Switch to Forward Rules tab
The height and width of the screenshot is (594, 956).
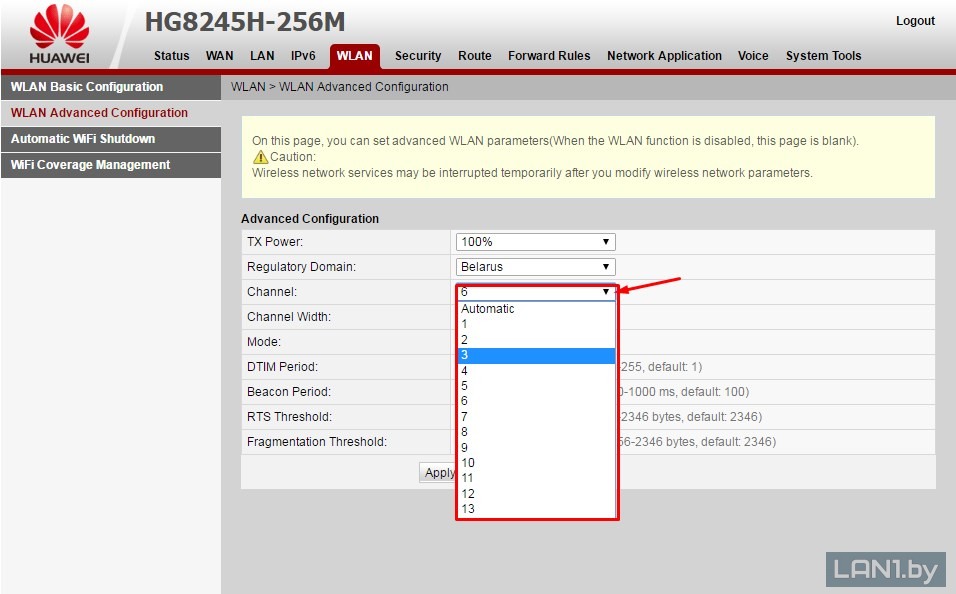tap(549, 55)
